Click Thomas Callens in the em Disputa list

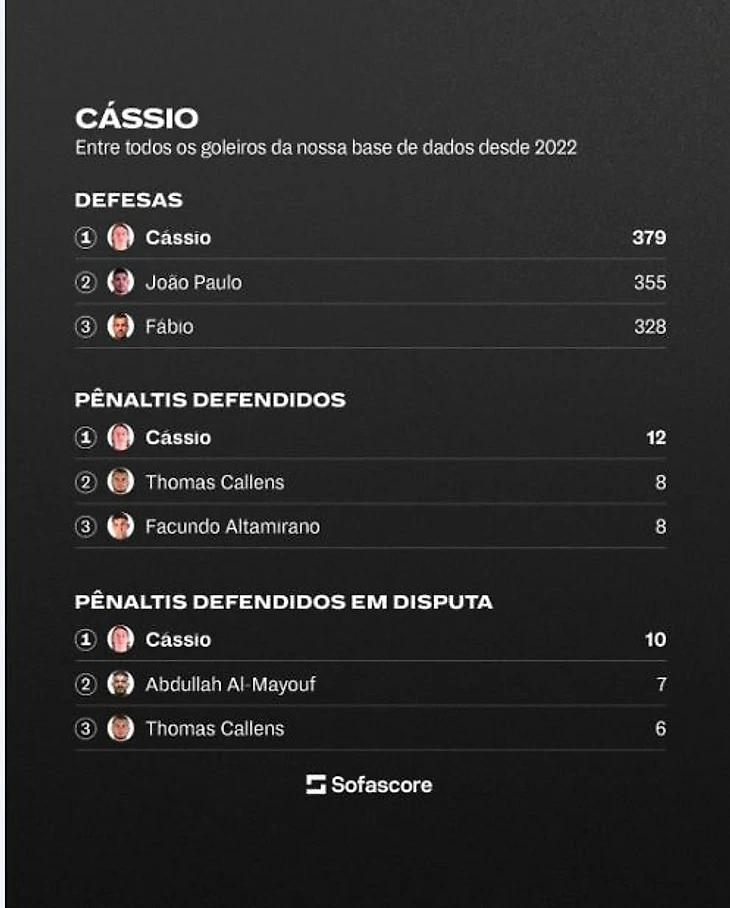tap(214, 729)
